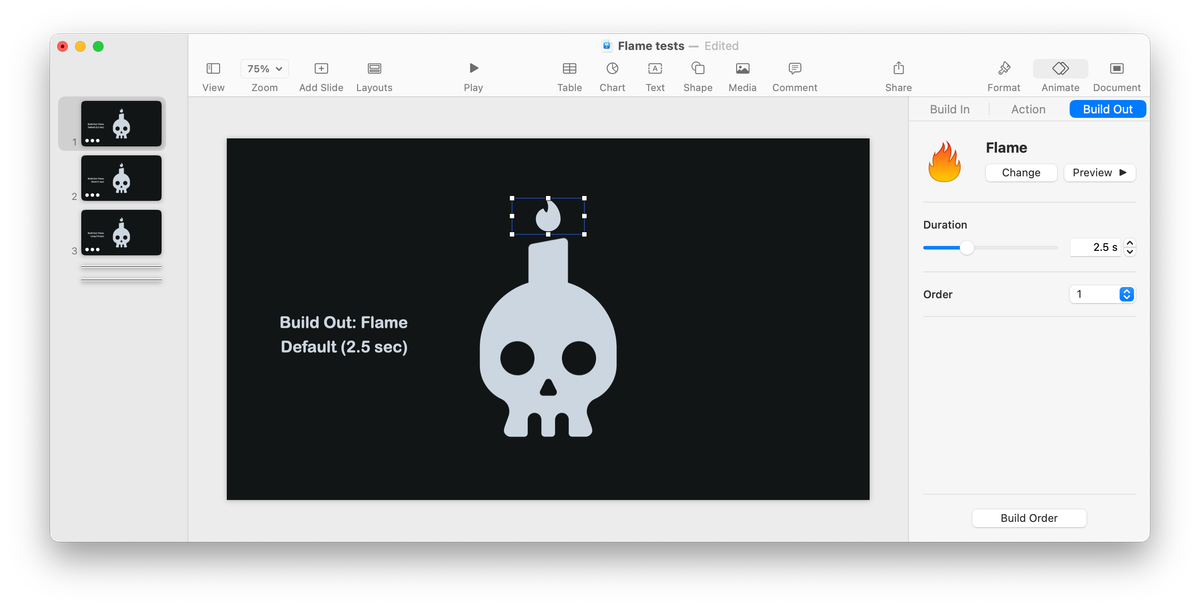The height and width of the screenshot is (608, 1200).
Task: Toggle the Format inspector panel
Action: pyautogui.click(x=1004, y=69)
